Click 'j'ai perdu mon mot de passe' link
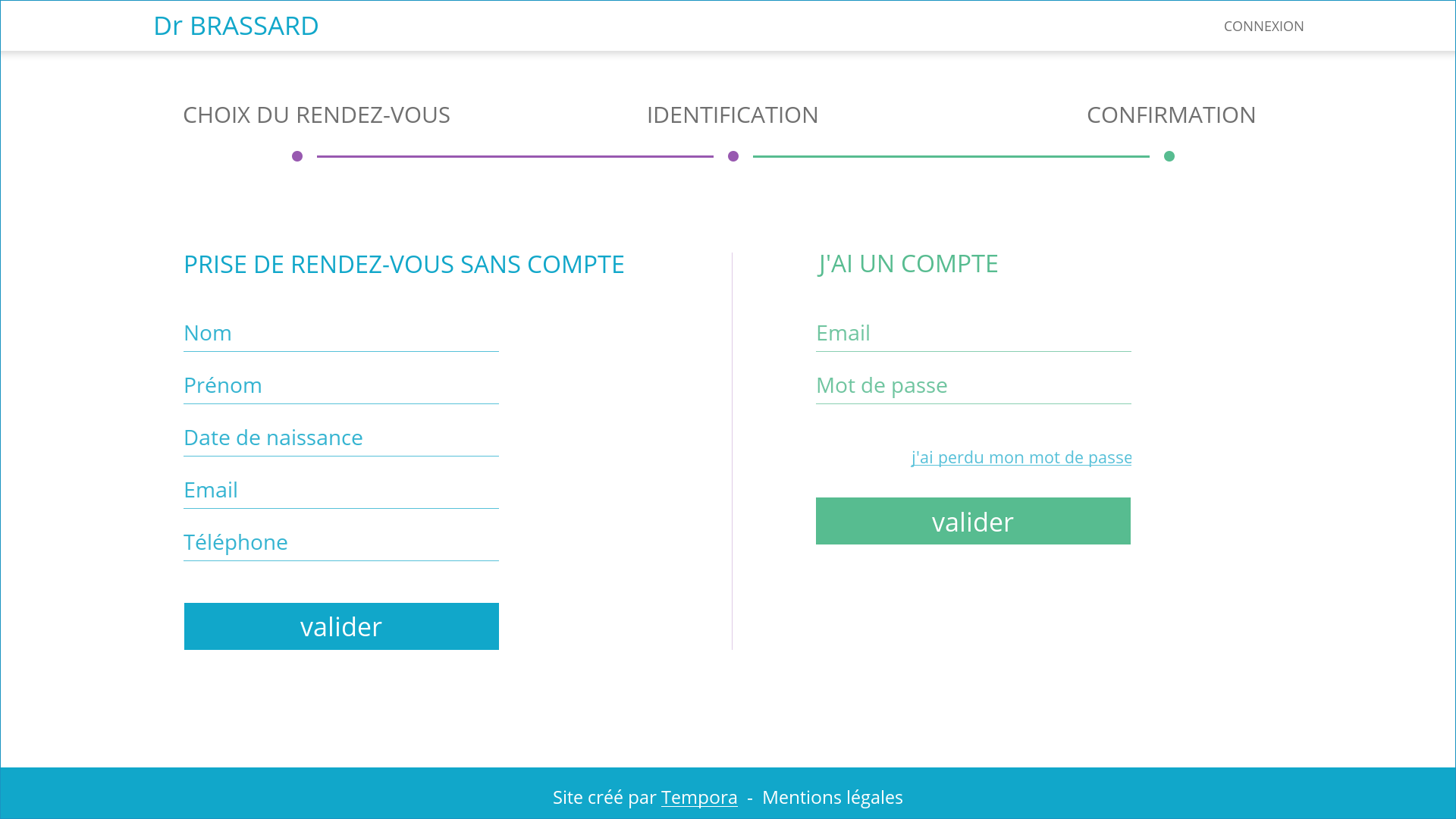 [1021, 457]
